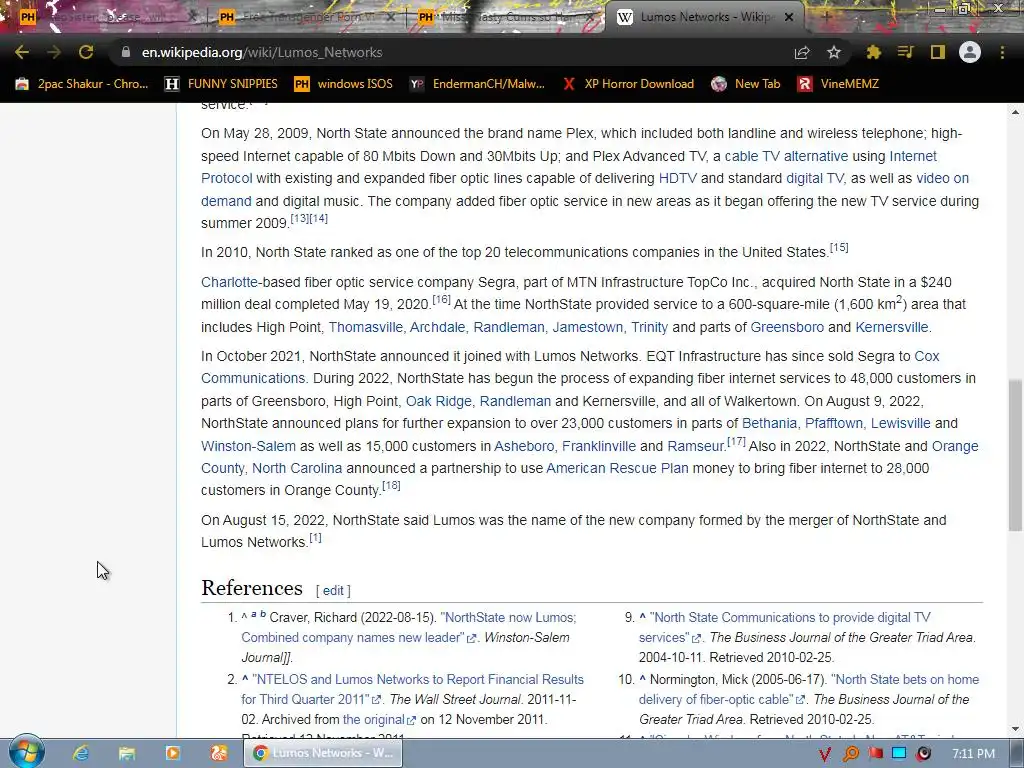This screenshot has height=768, width=1024.
Task: Launch Internet Explorer from the taskbar
Action: click(81, 753)
